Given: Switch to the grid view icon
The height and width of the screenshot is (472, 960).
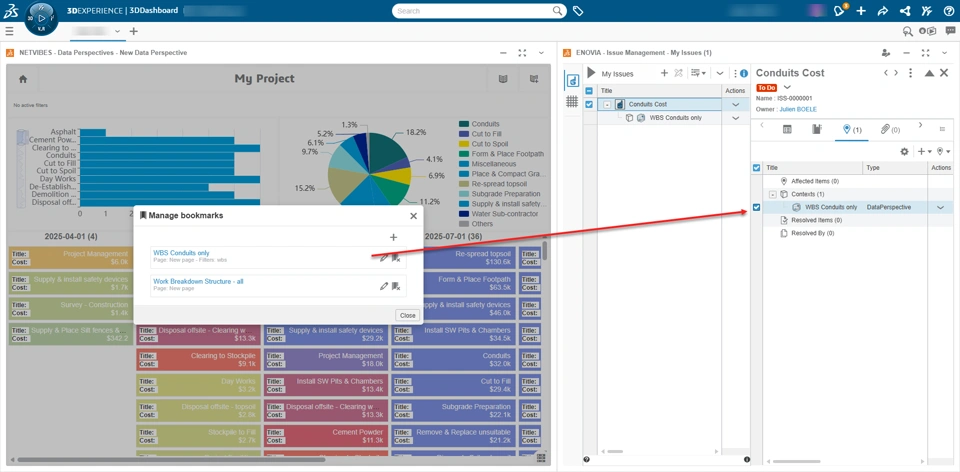Looking at the screenshot, I should [x=572, y=101].
